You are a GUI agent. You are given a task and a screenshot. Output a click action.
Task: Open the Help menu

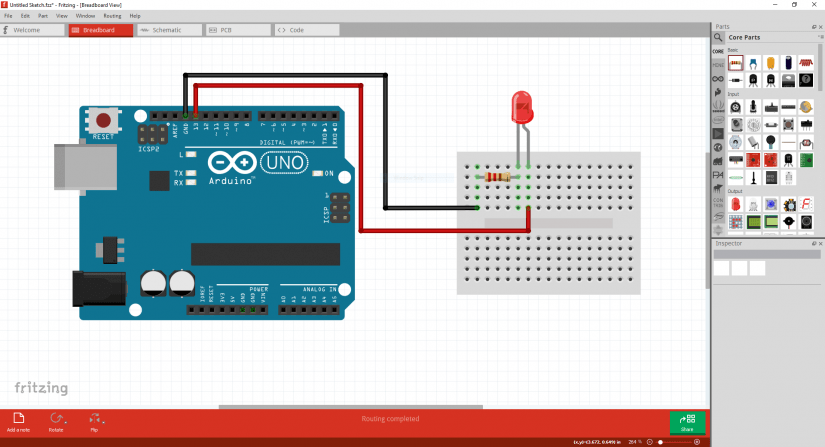pos(135,16)
